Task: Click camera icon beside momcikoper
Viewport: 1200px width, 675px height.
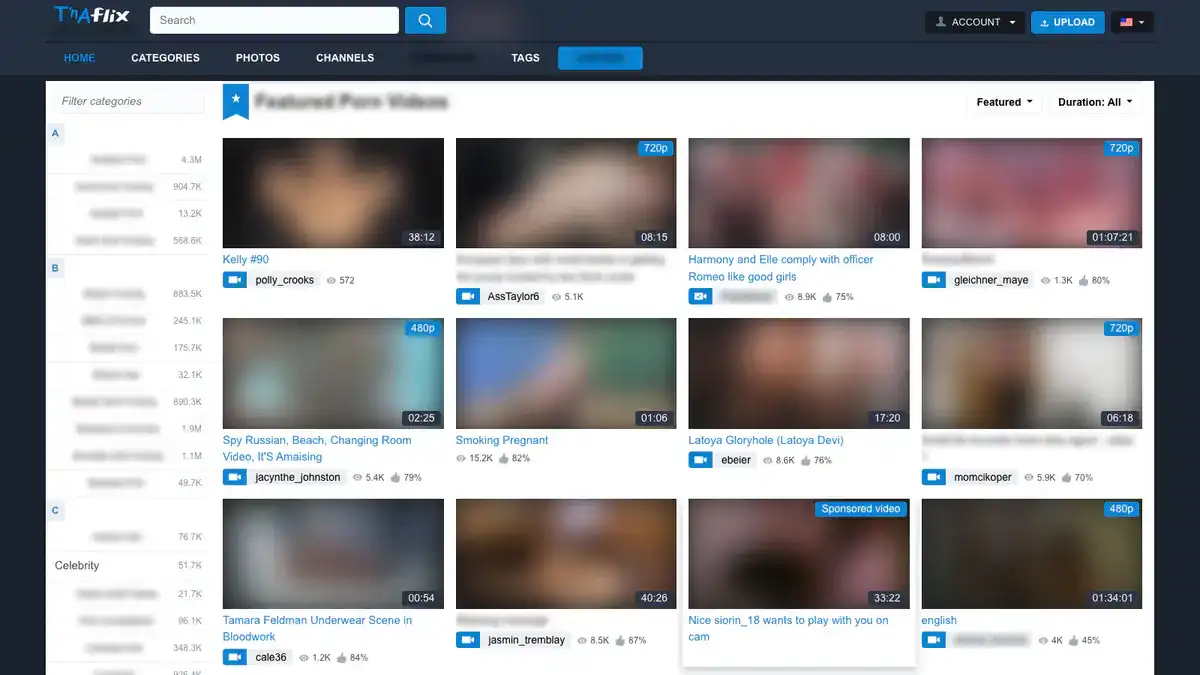Action: click(933, 477)
